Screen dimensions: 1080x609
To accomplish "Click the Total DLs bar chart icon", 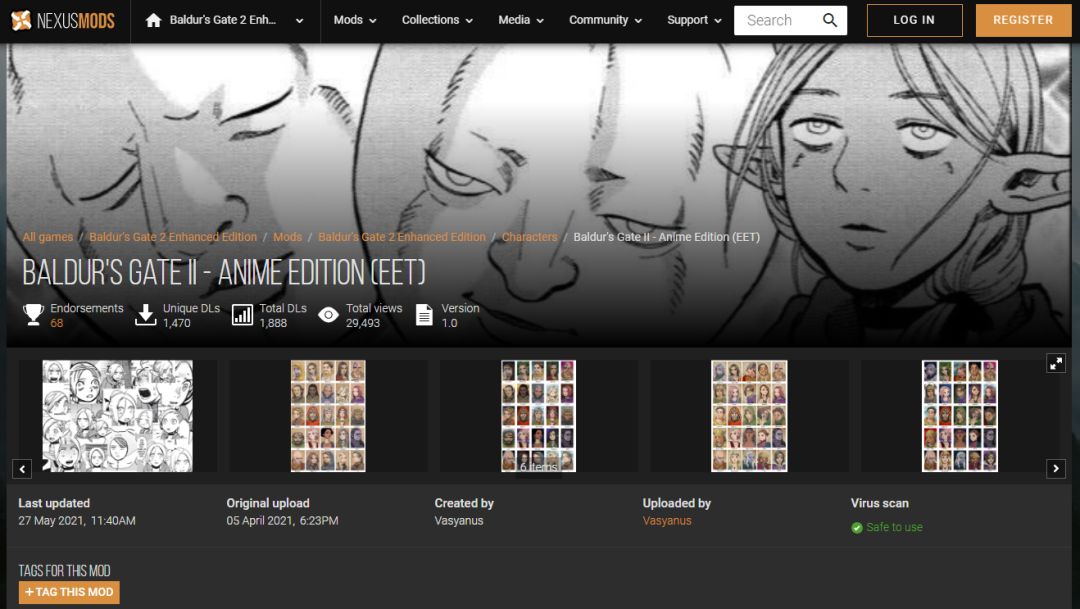I will click(242, 315).
